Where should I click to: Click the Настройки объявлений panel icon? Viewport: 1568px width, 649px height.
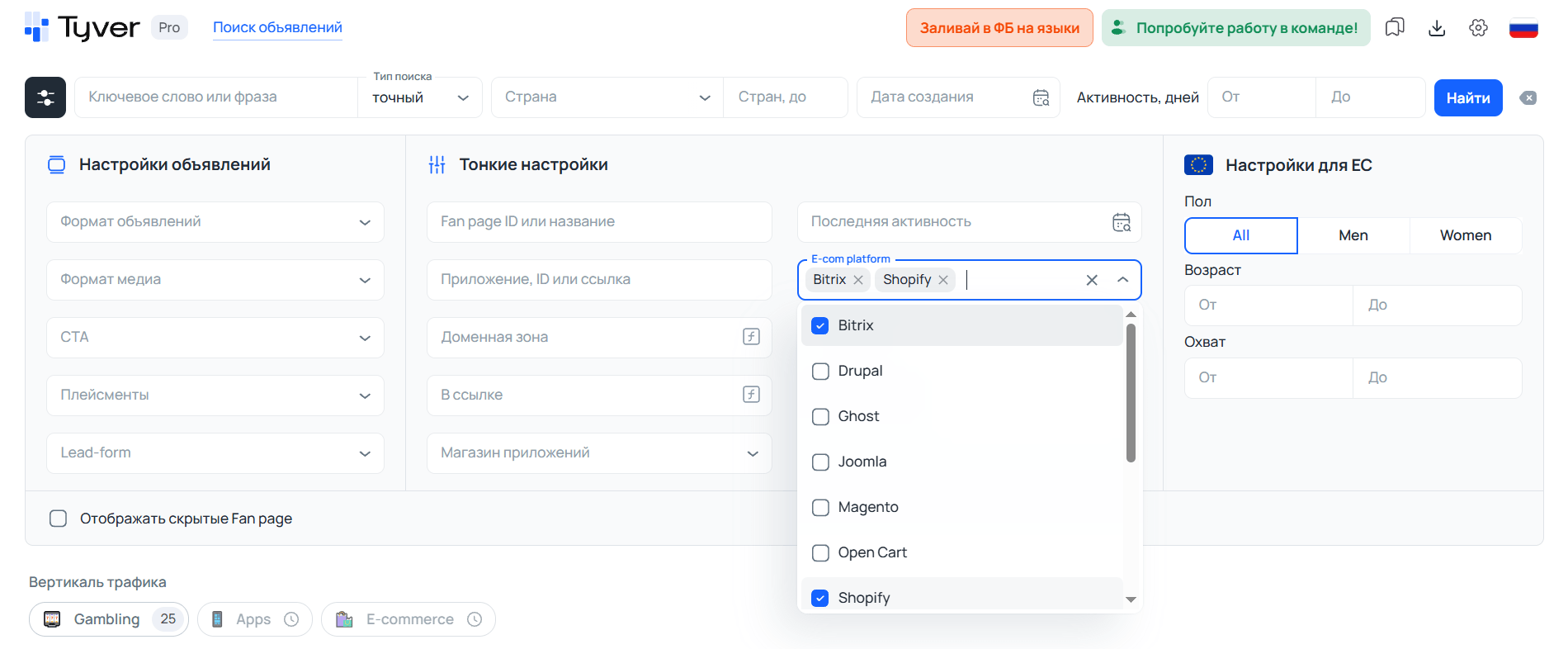click(x=56, y=164)
